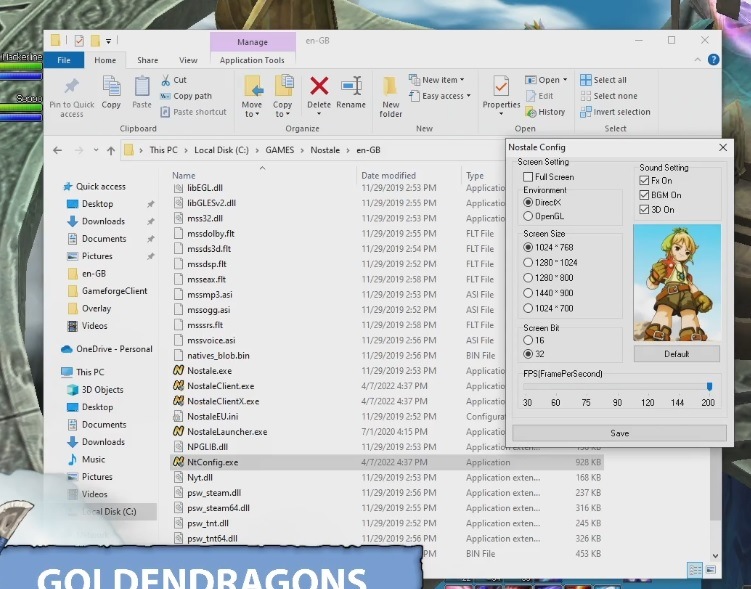Toggle the 3D On checkbox
The width and height of the screenshot is (751, 589).
[644, 209]
